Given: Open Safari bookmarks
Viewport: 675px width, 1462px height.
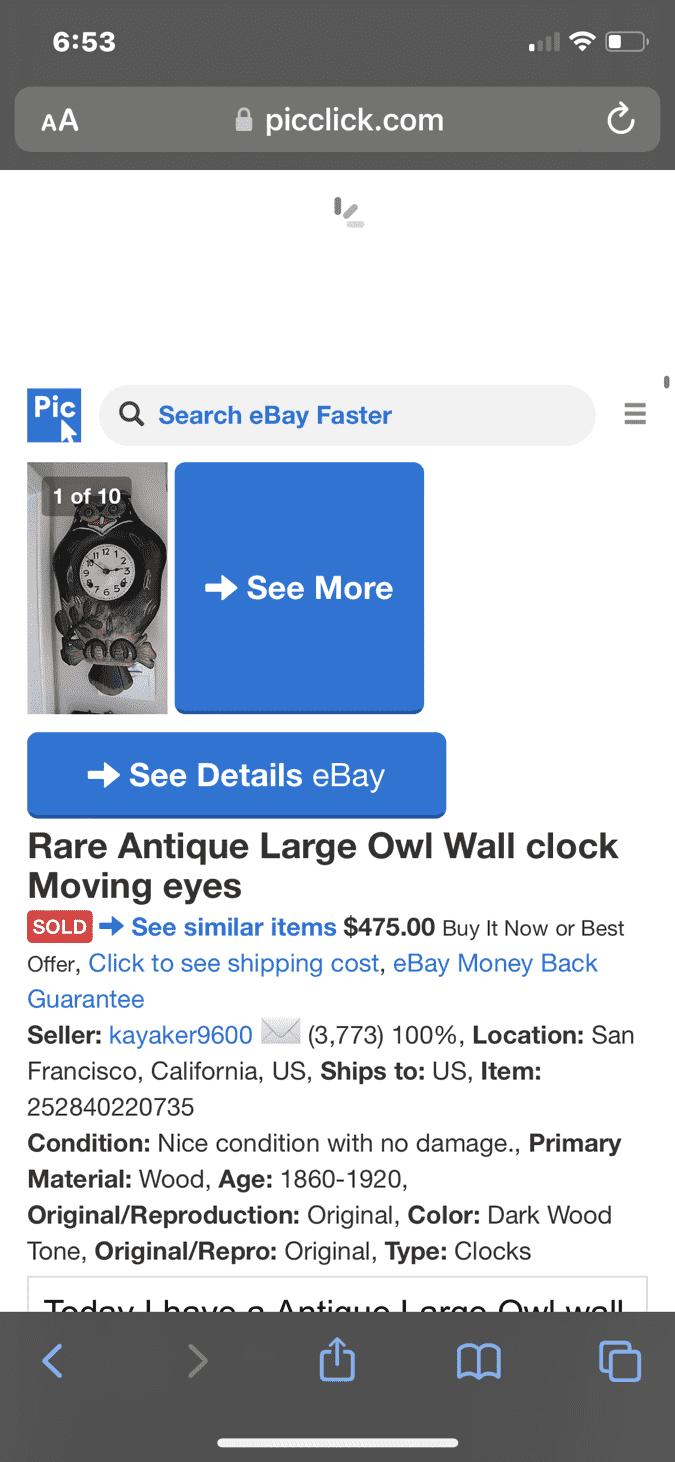Looking at the screenshot, I should 479,1360.
